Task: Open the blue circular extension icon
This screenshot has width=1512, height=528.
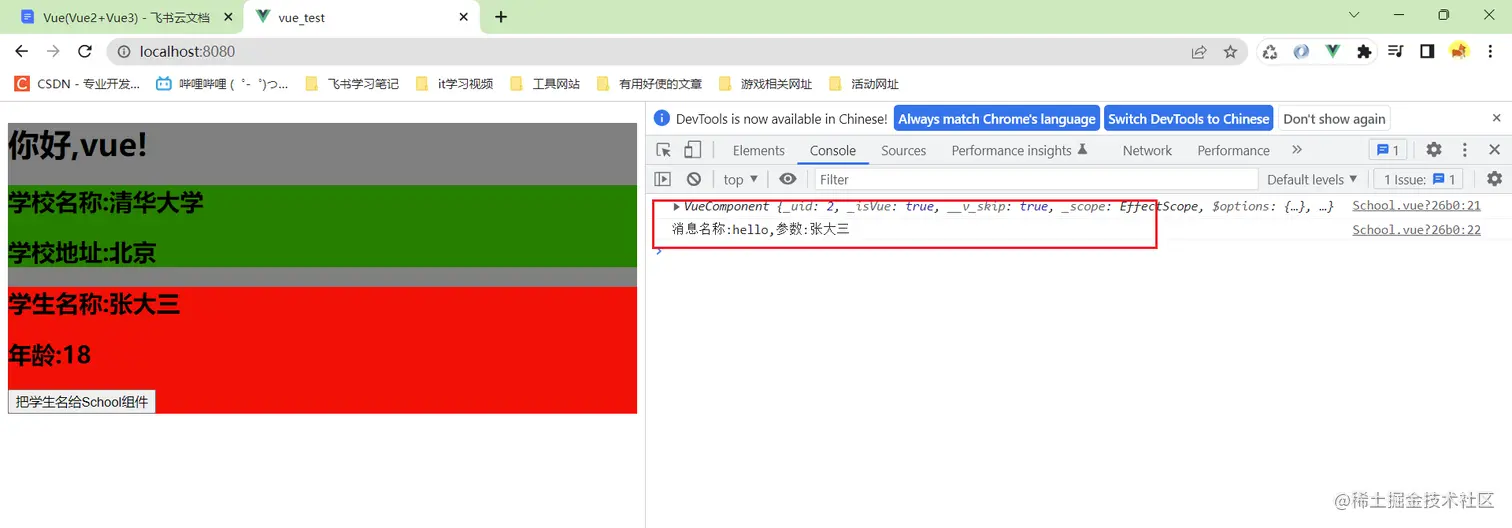Action: tap(1301, 52)
